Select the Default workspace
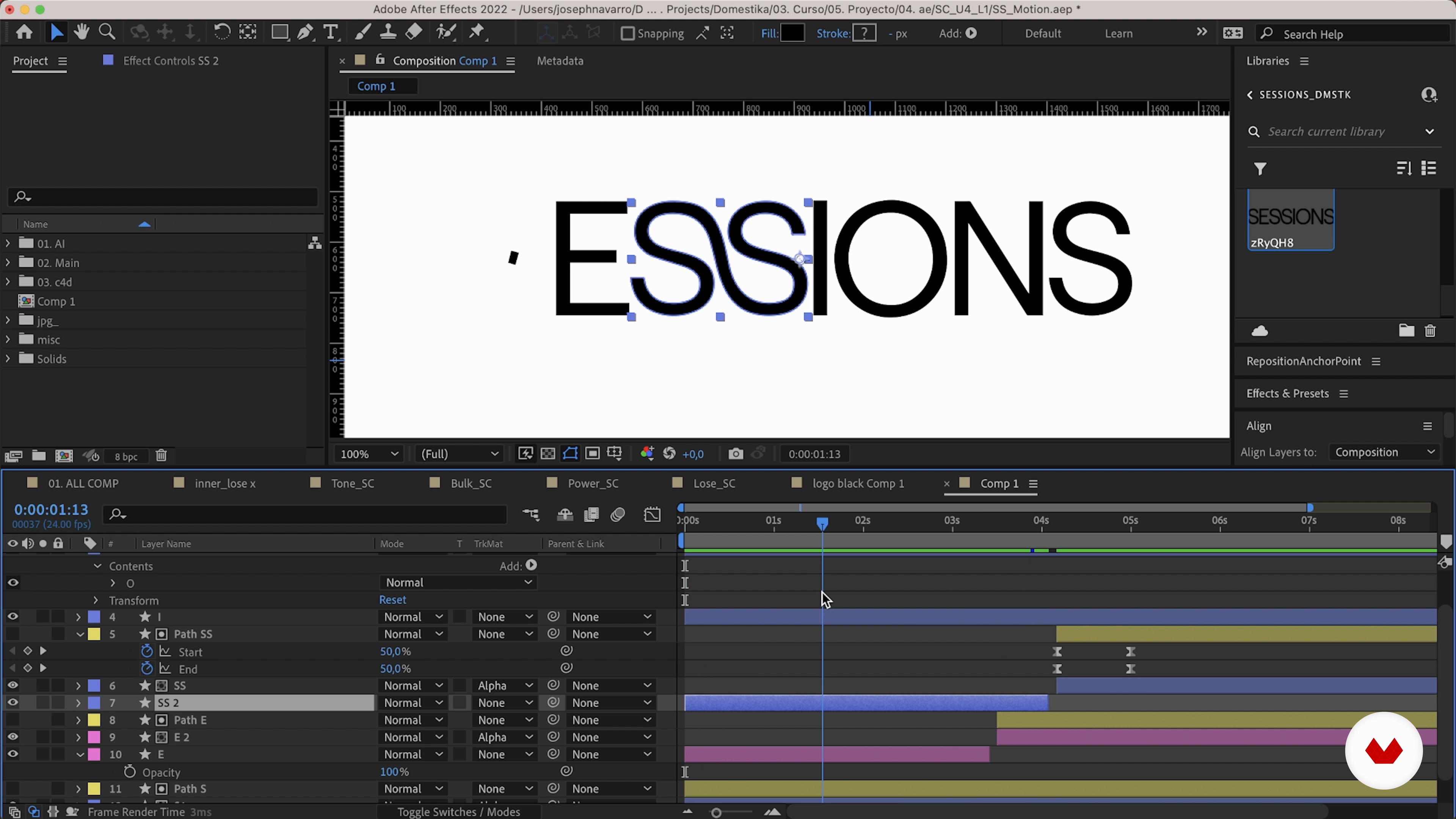Image resolution: width=1456 pixels, height=819 pixels. (1043, 33)
